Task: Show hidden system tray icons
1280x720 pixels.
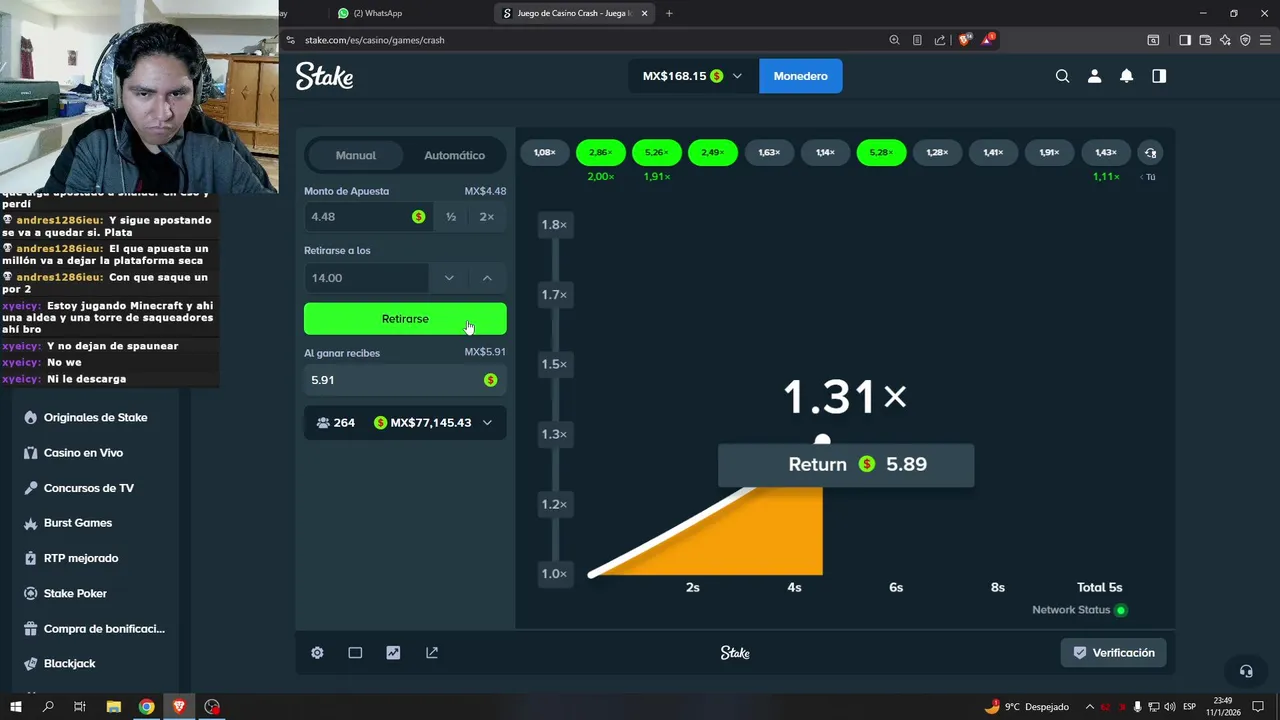Action: pos(1090,707)
